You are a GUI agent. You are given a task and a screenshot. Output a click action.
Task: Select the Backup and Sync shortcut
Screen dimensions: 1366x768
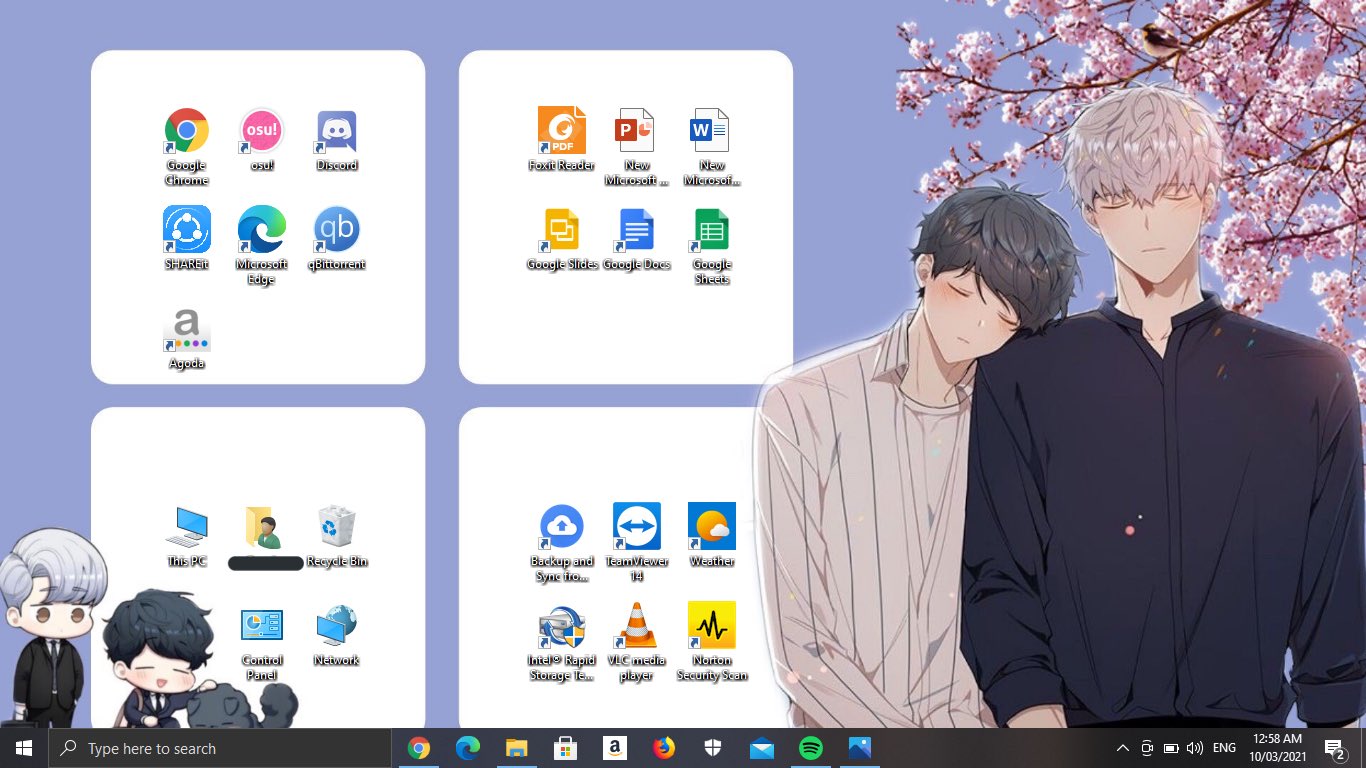pyautogui.click(x=562, y=542)
